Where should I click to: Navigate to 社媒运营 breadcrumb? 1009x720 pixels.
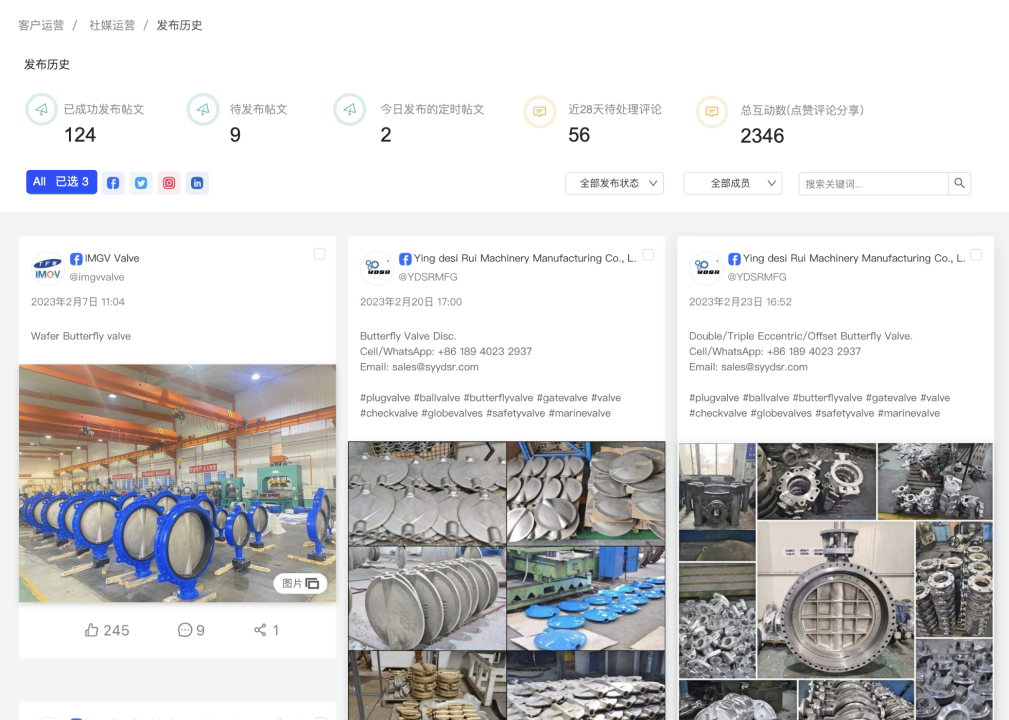[x=112, y=25]
